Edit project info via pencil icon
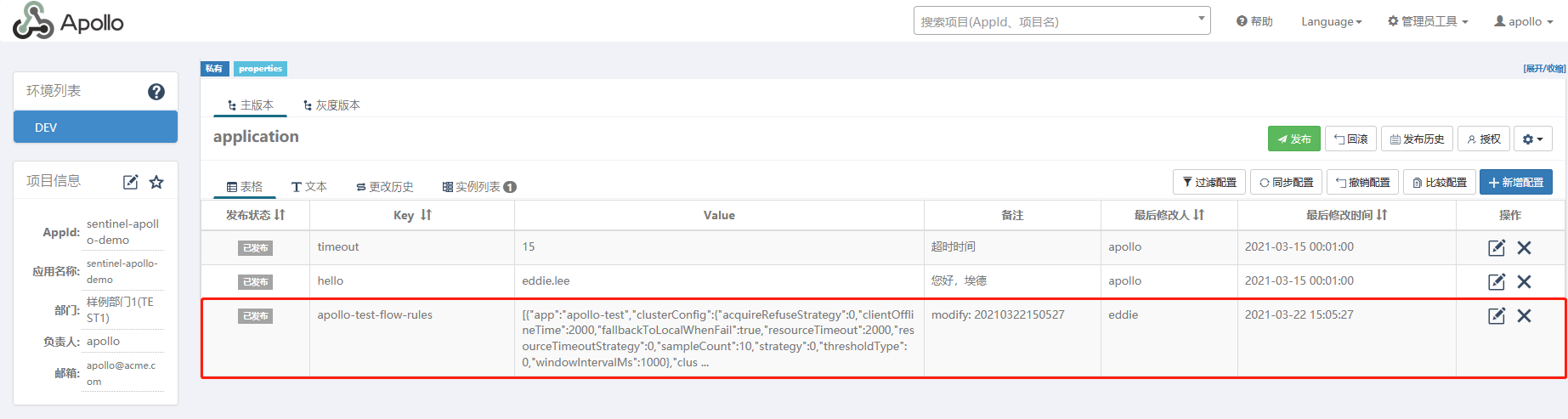 click(131, 182)
